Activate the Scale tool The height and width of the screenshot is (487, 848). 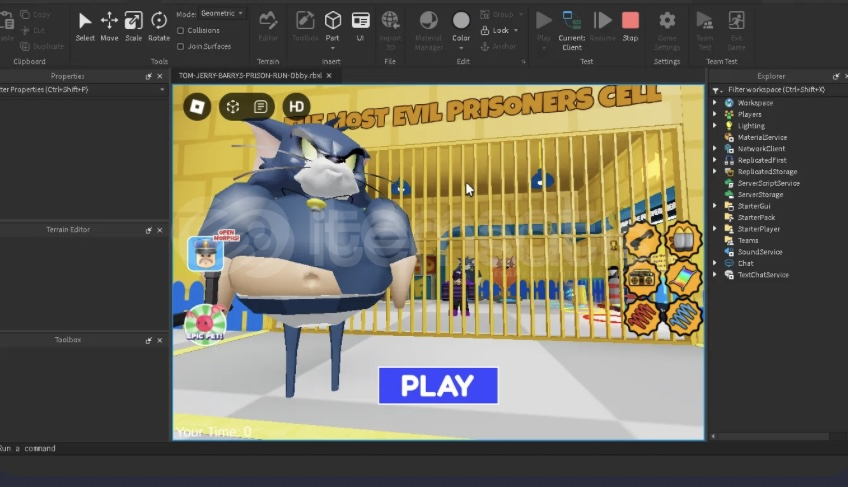point(134,27)
